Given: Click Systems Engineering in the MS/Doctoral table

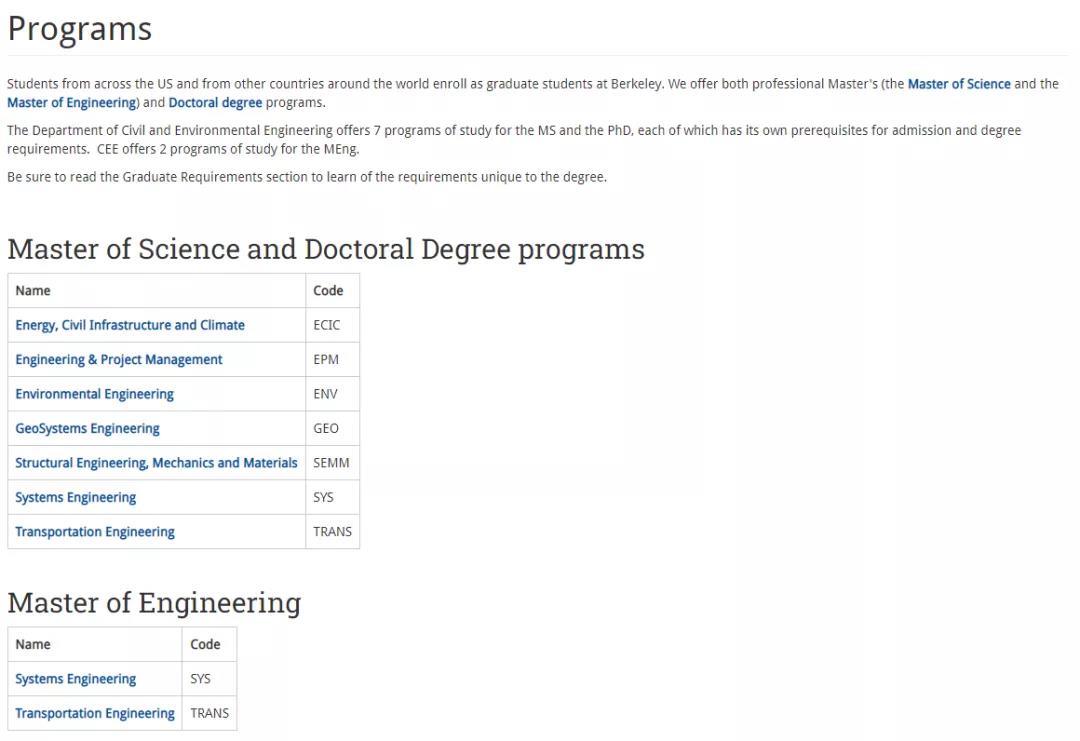Looking at the screenshot, I should click(75, 498).
